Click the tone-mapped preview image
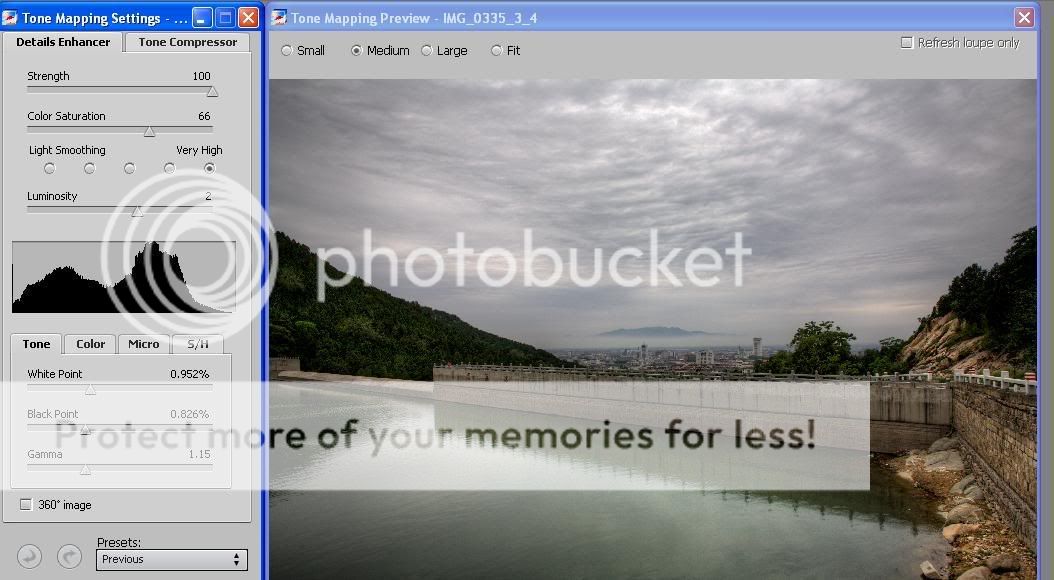This screenshot has width=1054, height=580. [653, 329]
